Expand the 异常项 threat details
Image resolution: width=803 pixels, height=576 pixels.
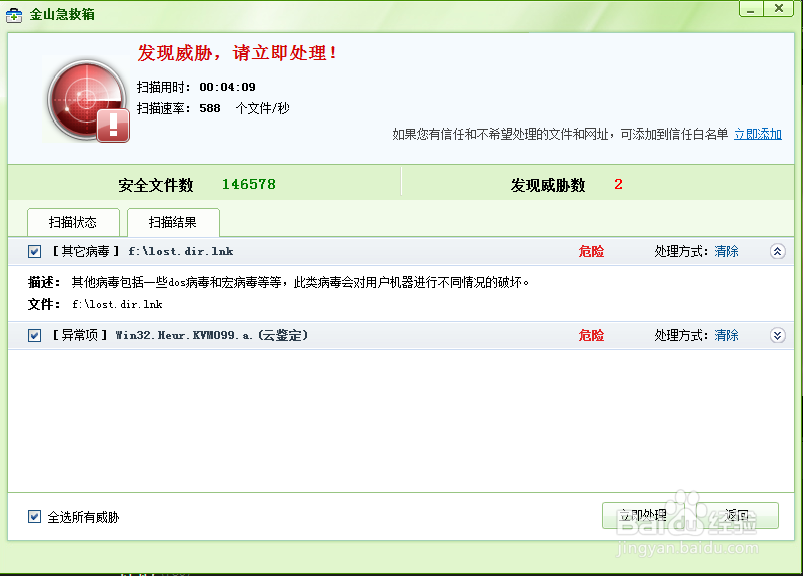click(x=777, y=335)
